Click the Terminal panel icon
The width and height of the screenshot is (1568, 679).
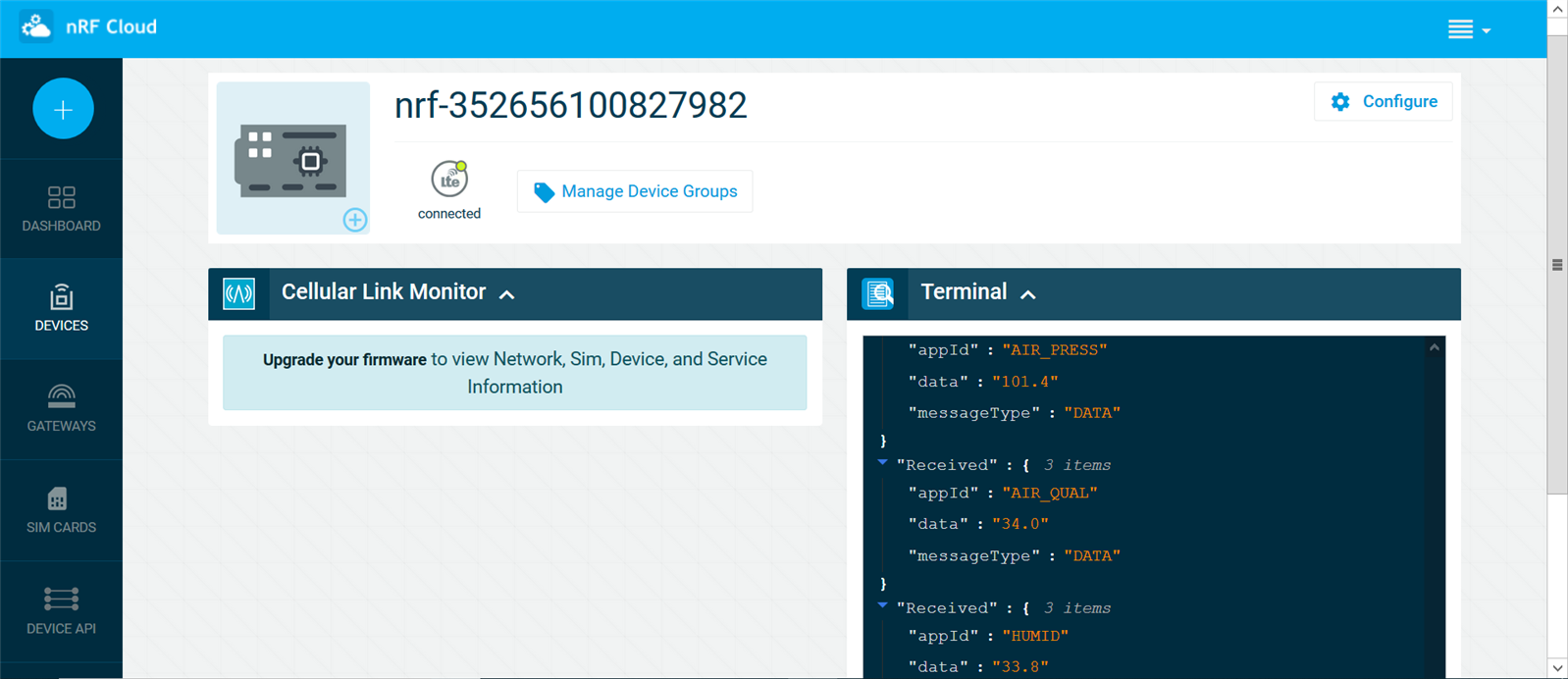pos(878,293)
